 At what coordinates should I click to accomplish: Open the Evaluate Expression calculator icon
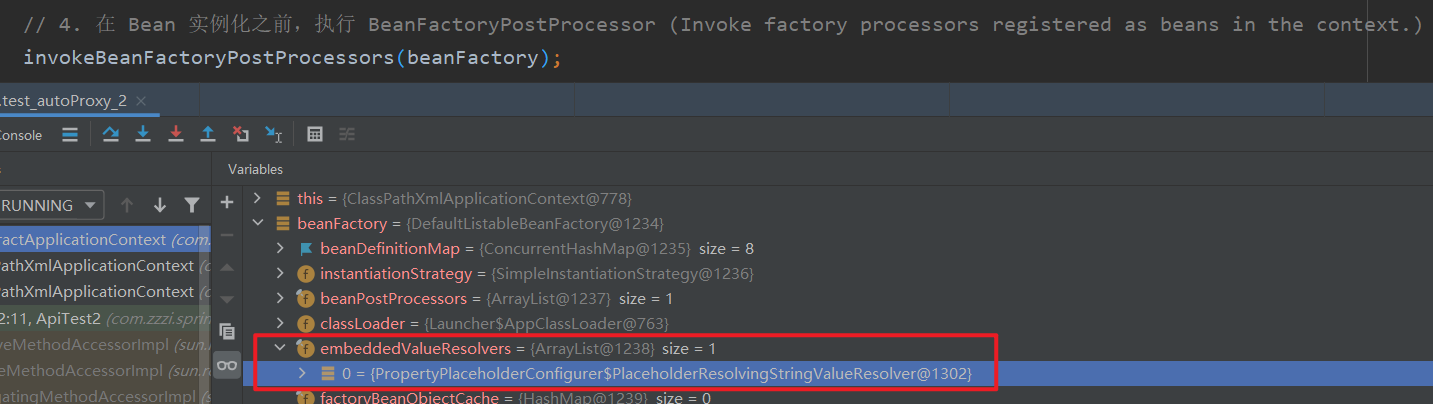click(314, 134)
